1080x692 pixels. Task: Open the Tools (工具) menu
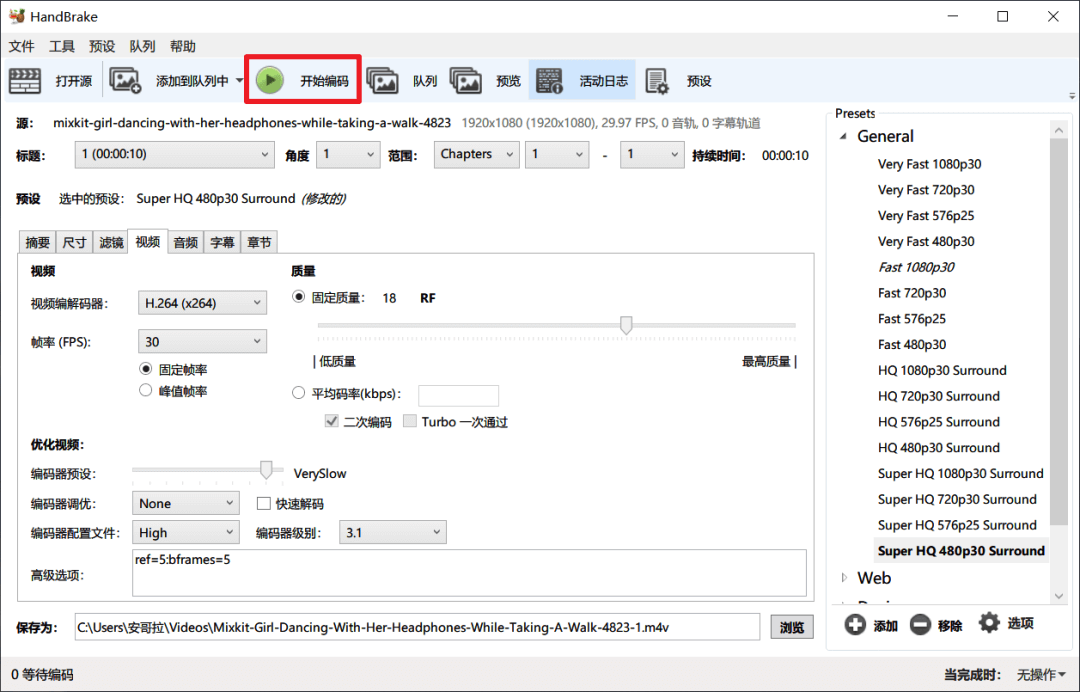point(61,46)
